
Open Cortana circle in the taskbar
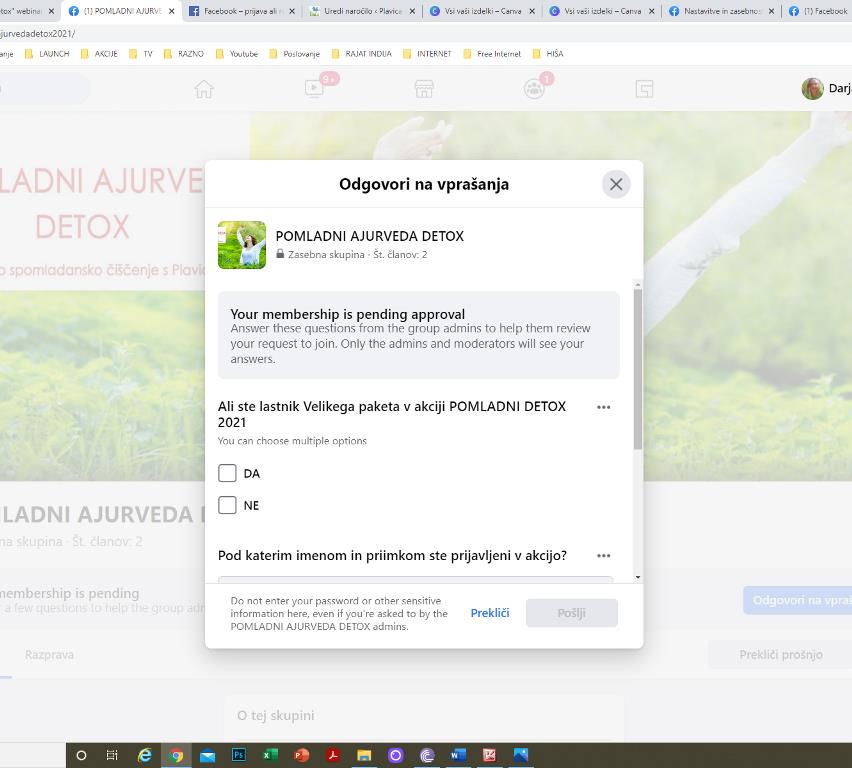tap(82, 755)
